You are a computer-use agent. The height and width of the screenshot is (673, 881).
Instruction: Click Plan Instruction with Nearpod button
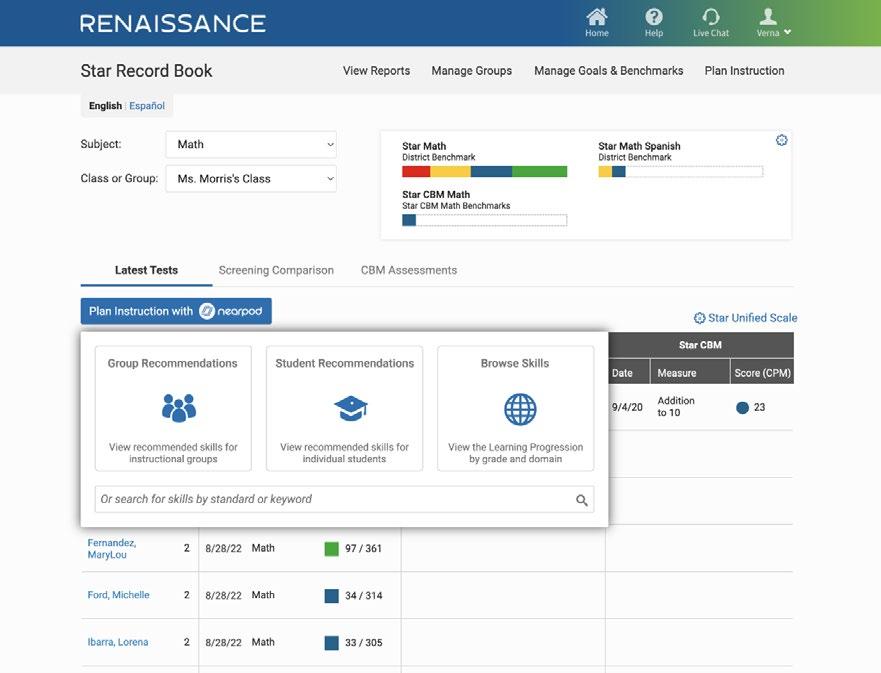point(176,311)
